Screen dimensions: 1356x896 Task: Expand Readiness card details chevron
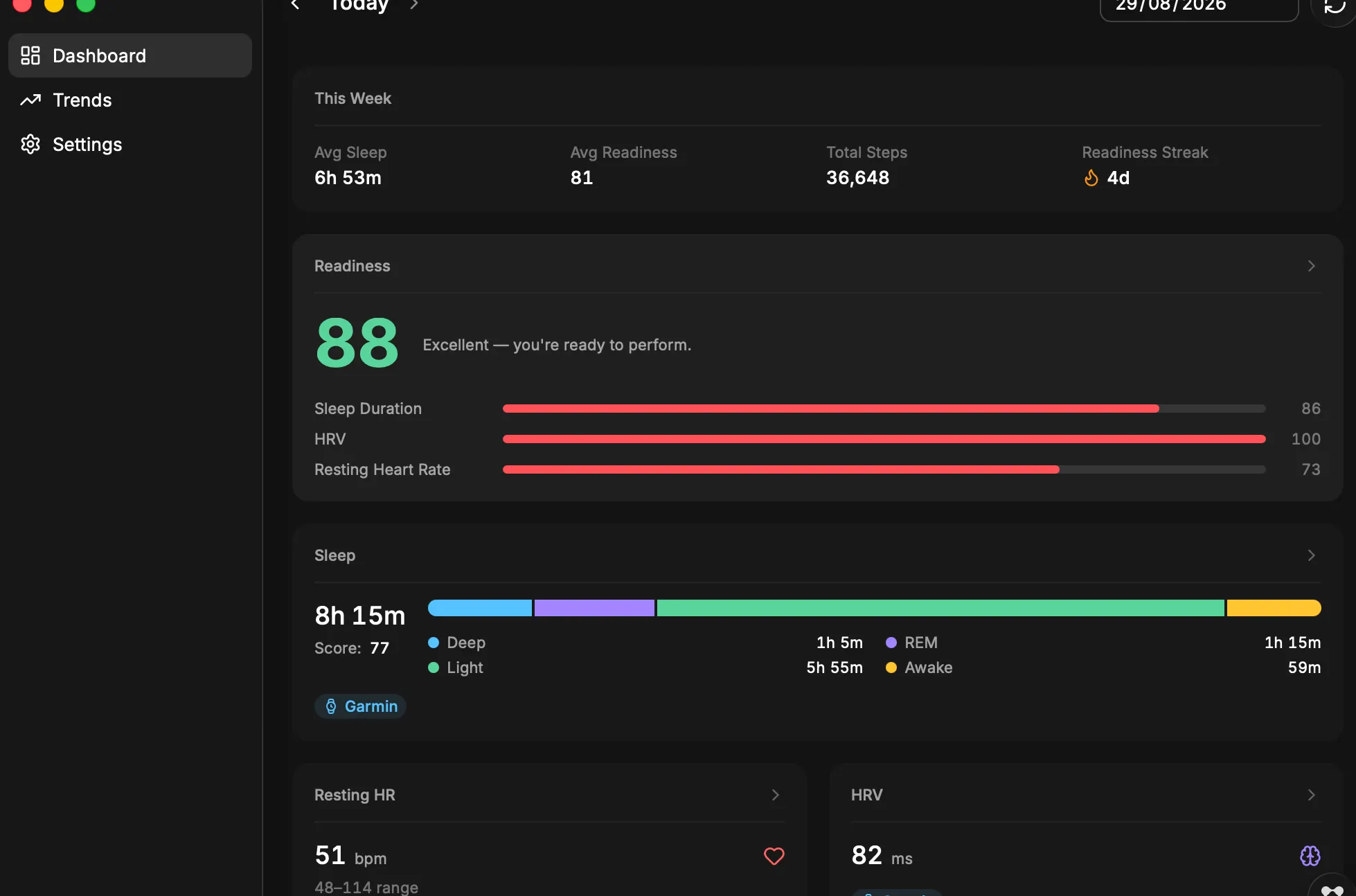(1311, 266)
